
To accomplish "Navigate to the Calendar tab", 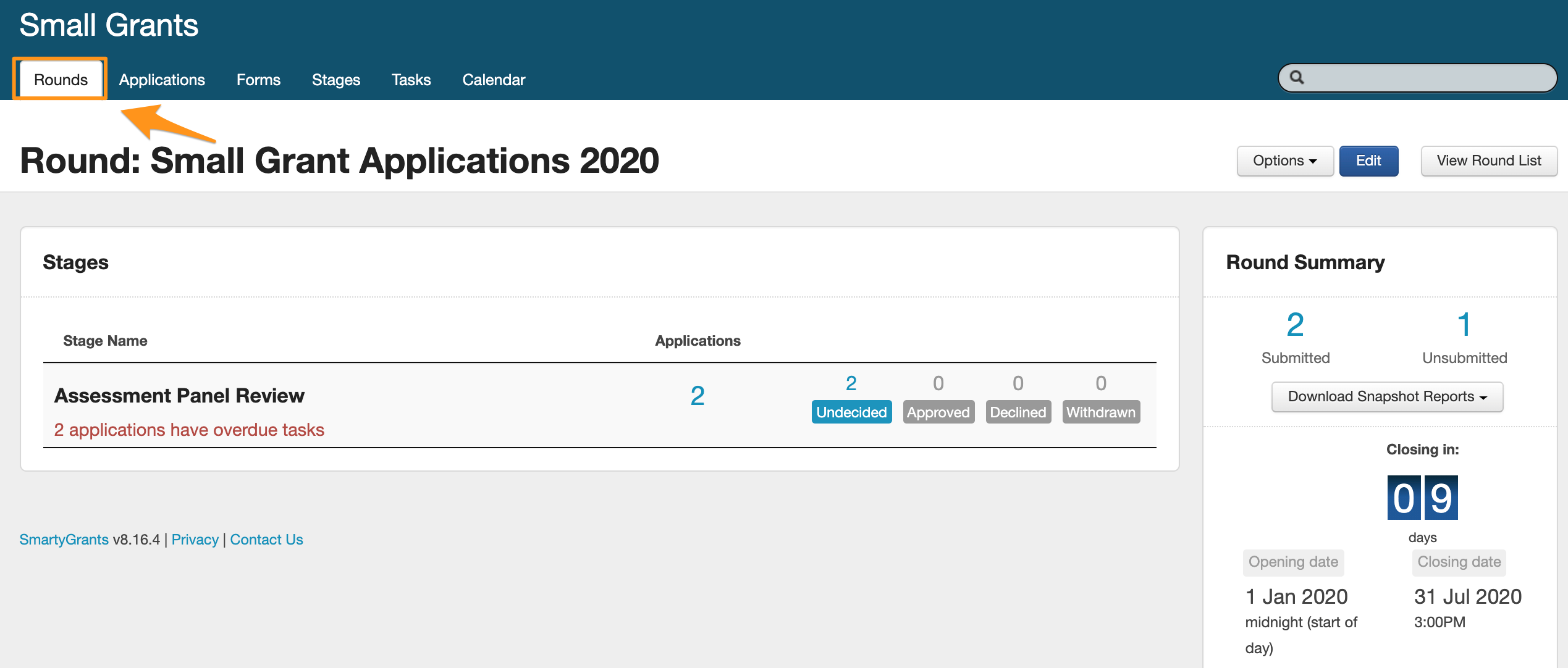I will tap(494, 80).
